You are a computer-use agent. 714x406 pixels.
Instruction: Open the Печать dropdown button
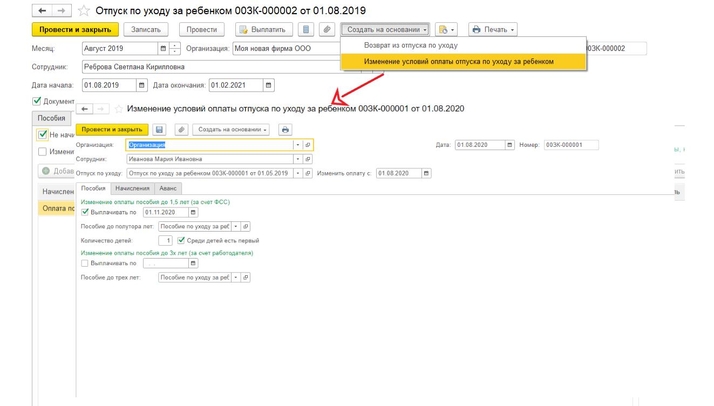[492, 30]
